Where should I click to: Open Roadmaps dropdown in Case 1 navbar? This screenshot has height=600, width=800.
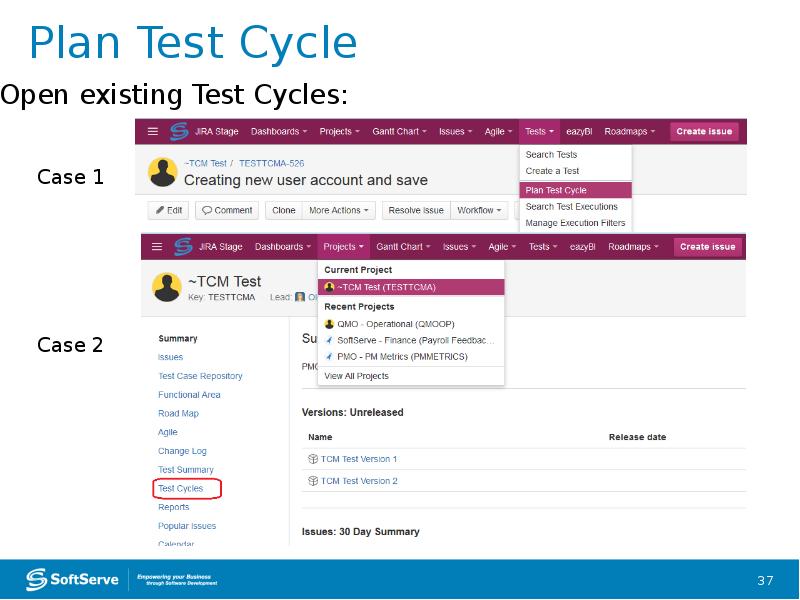pyautogui.click(x=630, y=132)
